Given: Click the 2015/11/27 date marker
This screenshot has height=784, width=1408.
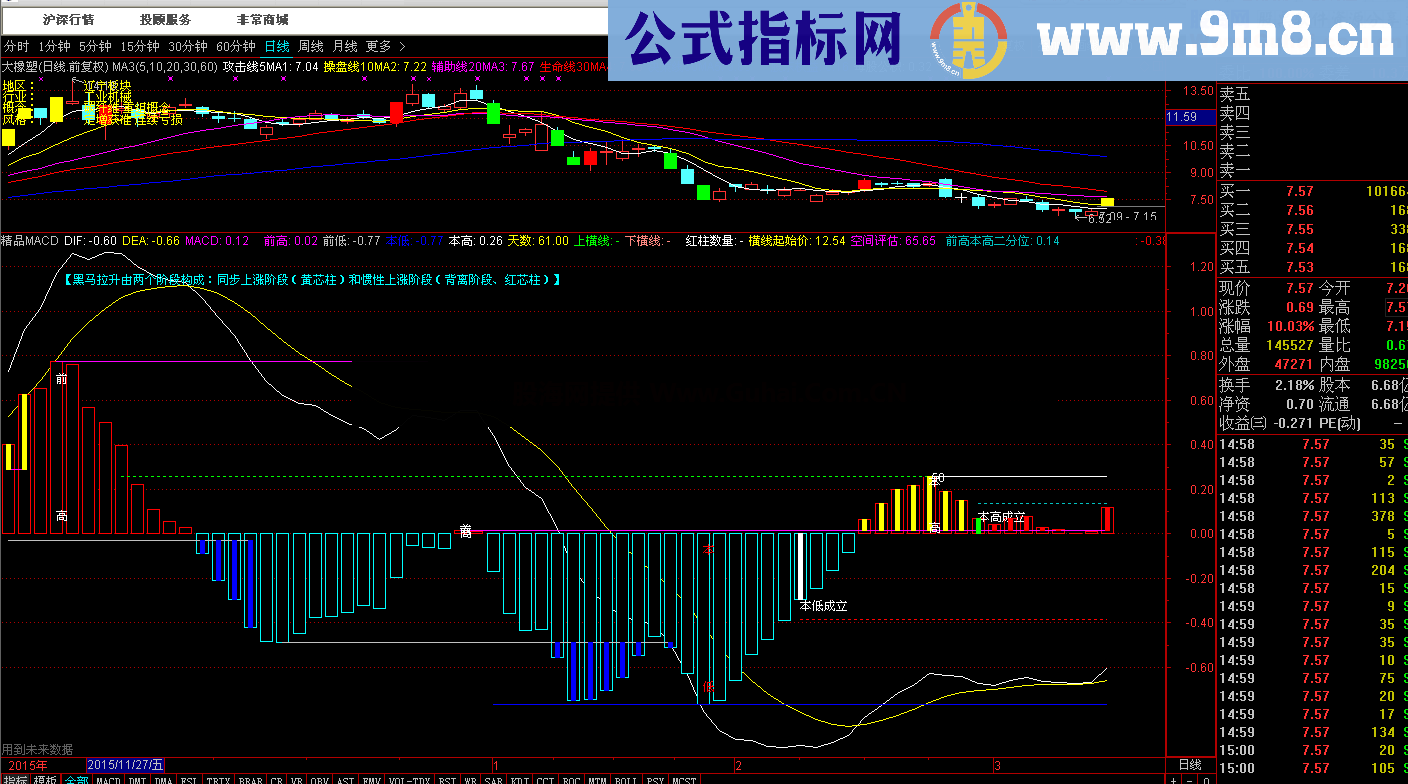Looking at the screenshot, I should point(130,764).
